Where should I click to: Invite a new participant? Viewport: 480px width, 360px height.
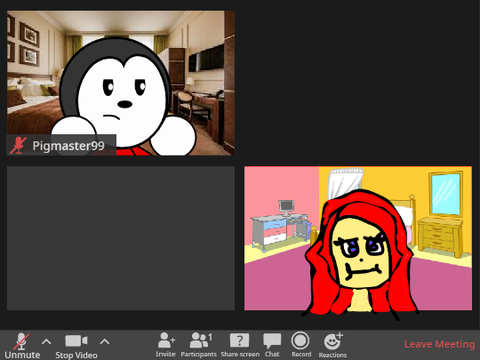coord(166,345)
